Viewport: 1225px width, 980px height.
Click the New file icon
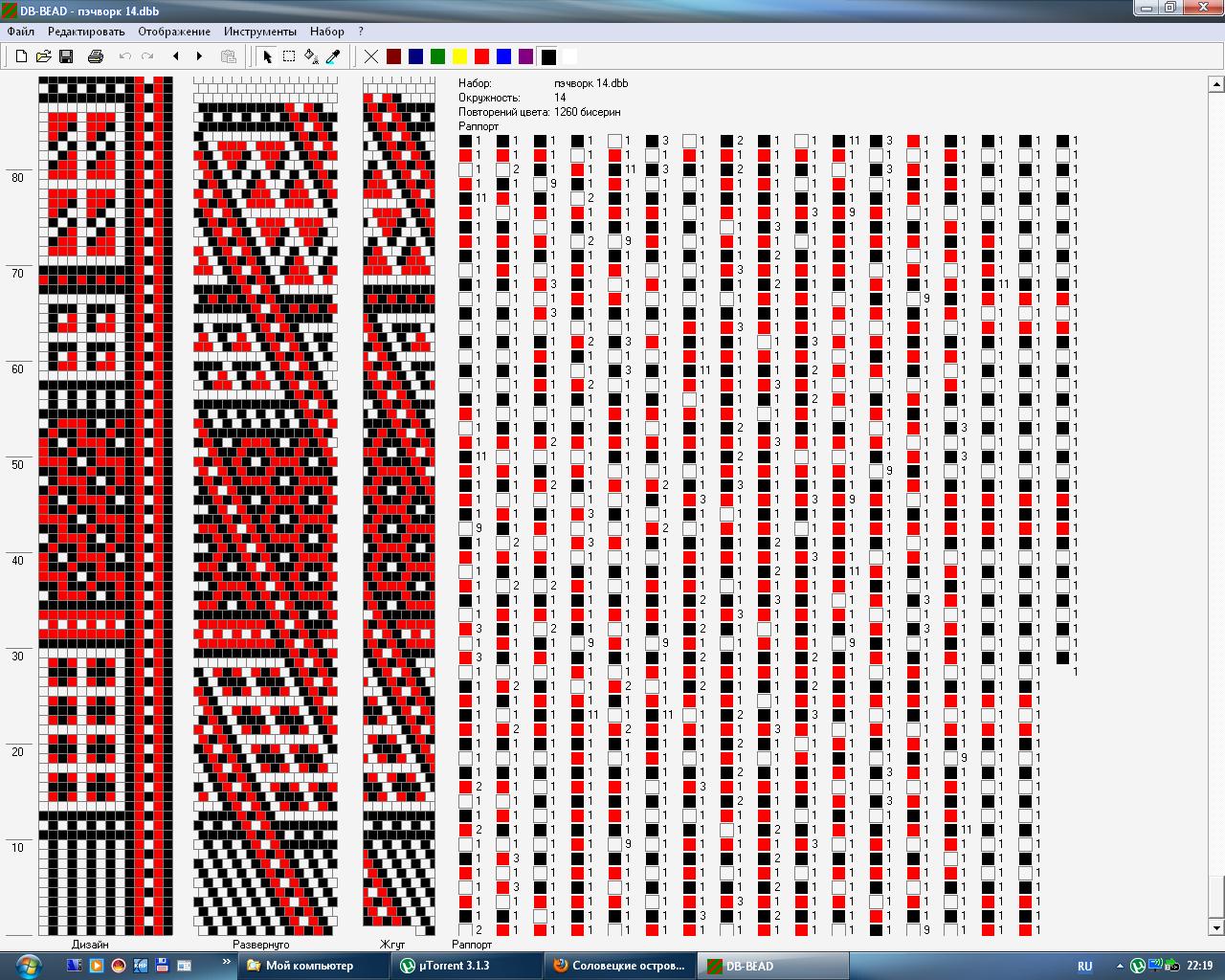tap(21, 56)
